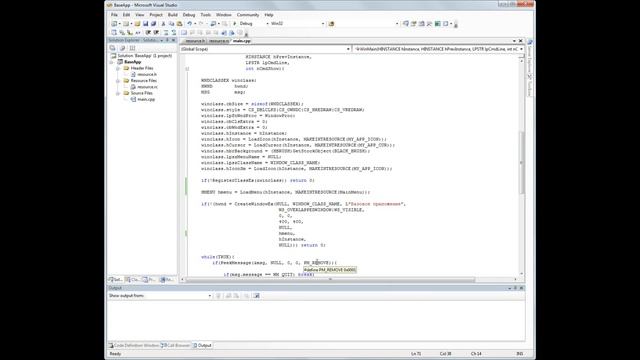Select the main.cpp editor tab
The height and width of the screenshot is (360, 640).
pos(242,41)
